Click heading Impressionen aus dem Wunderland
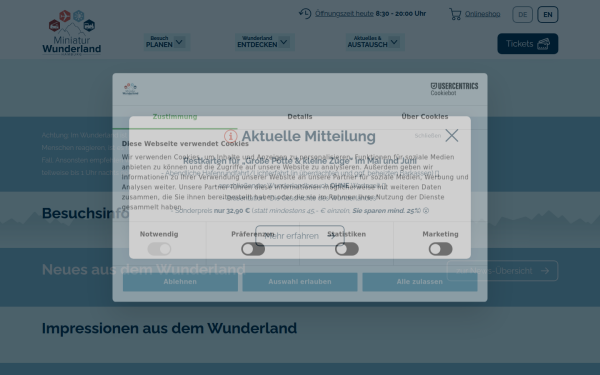This screenshot has width=600, height=375. click(169, 328)
